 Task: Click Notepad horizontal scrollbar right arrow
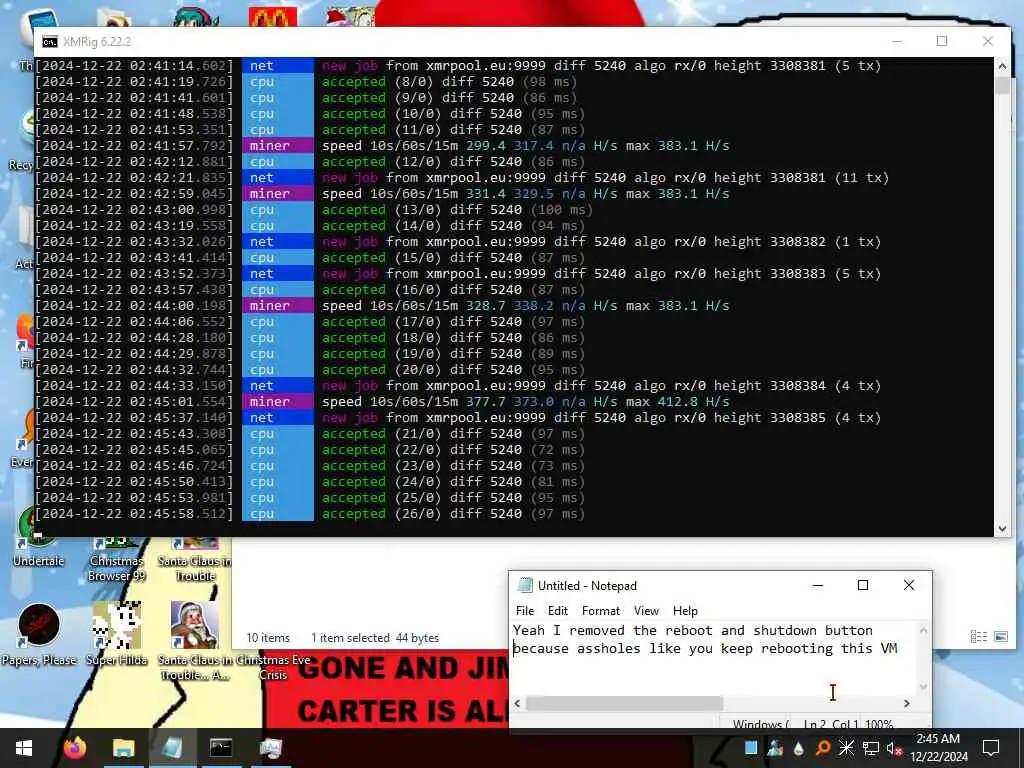[x=906, y=703]
